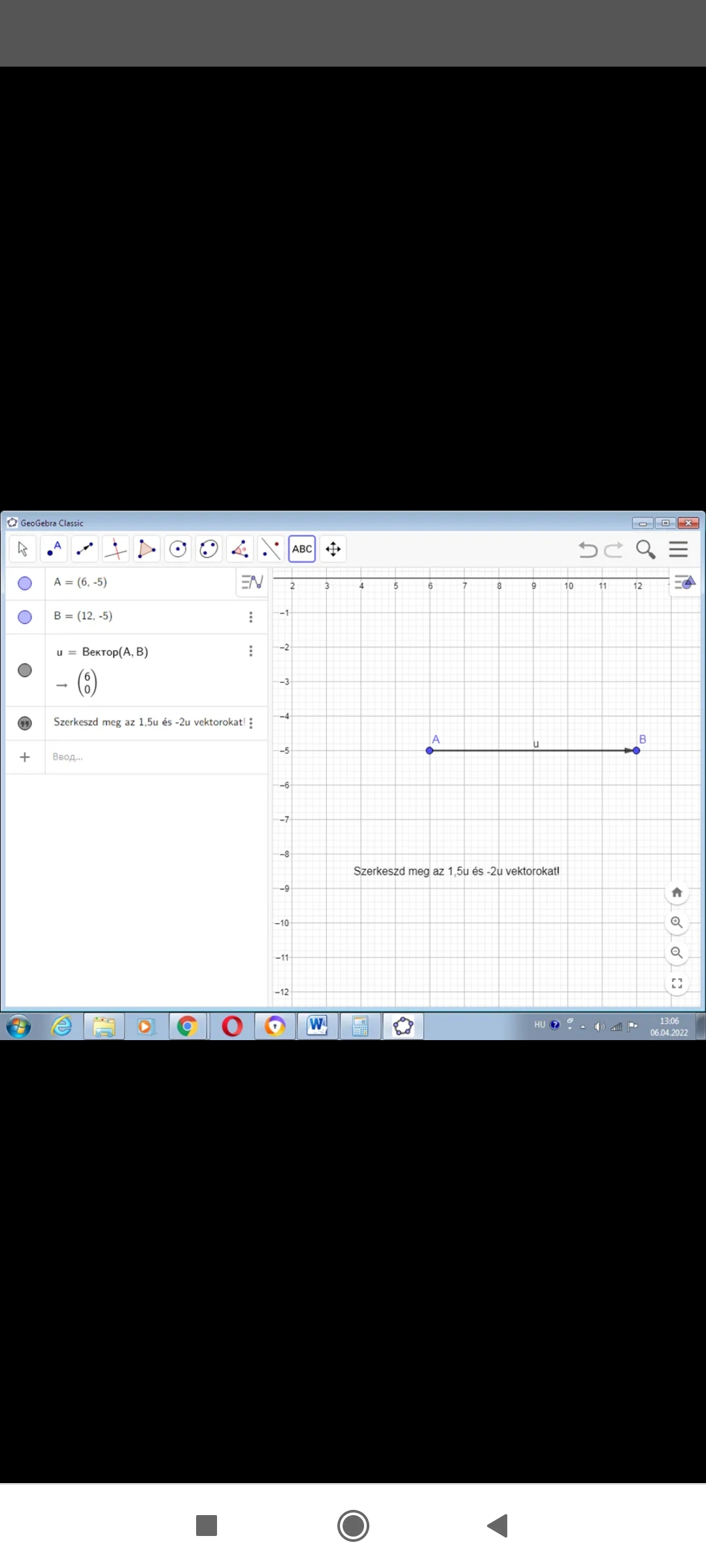
Task: Choose the Perpendicular Line tool
Action: pyautogui.click(x=116, y=549)
